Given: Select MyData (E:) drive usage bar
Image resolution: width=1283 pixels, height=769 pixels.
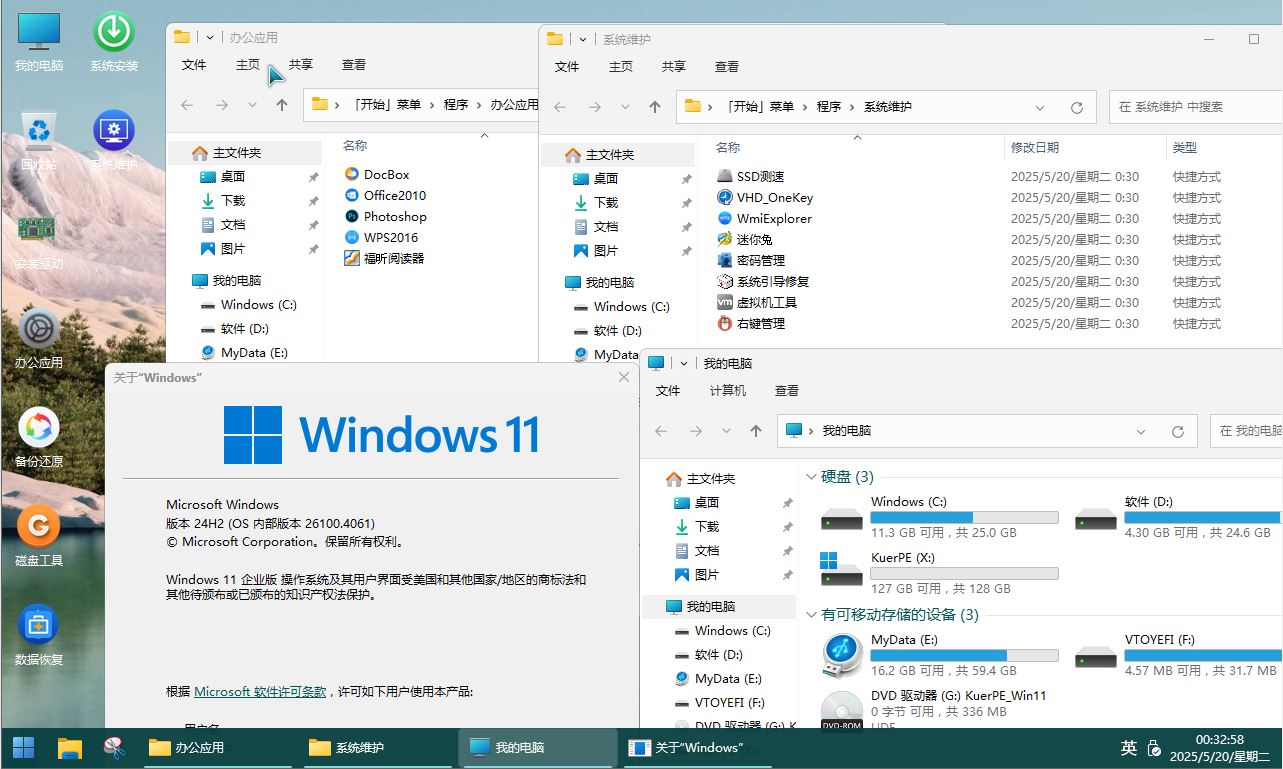Looking at the screenshot, I should click(964, 656).
